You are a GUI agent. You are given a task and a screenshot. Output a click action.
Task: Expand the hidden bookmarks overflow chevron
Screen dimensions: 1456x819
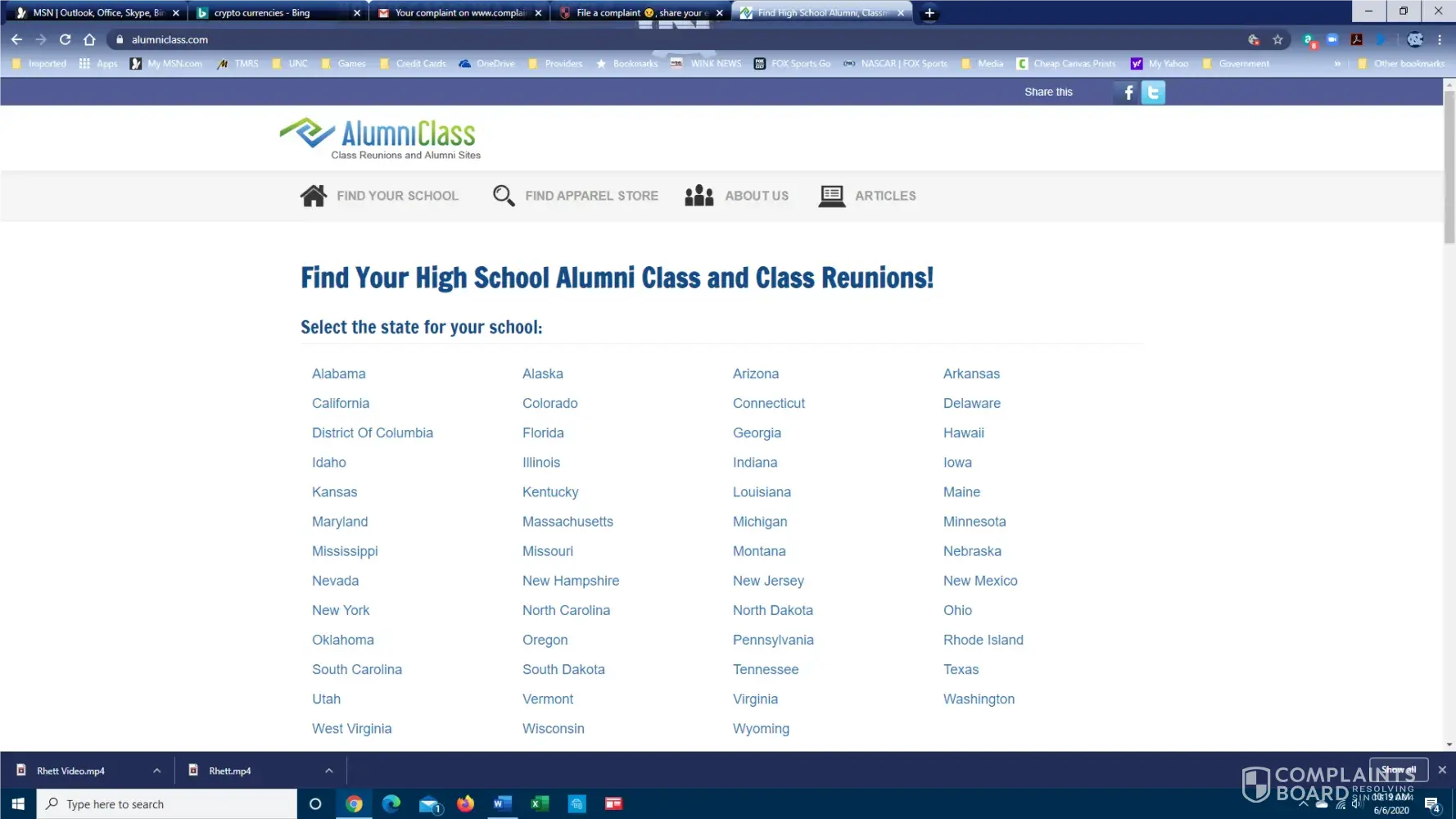[x=1337, y=64]
